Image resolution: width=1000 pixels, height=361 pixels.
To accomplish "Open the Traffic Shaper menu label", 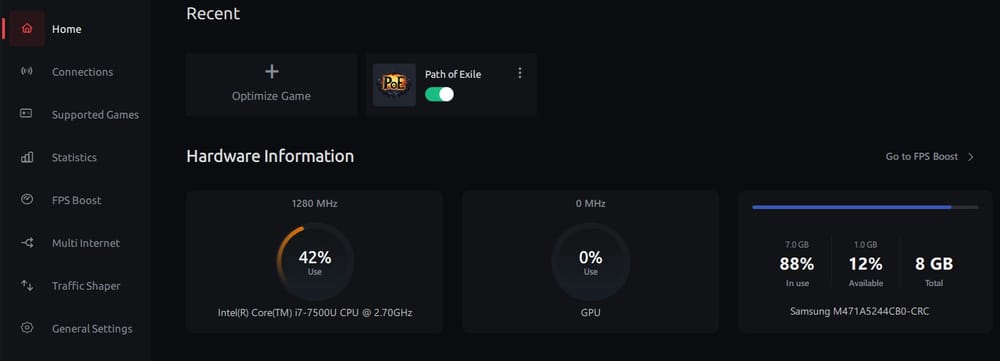I will pos(85,286).
